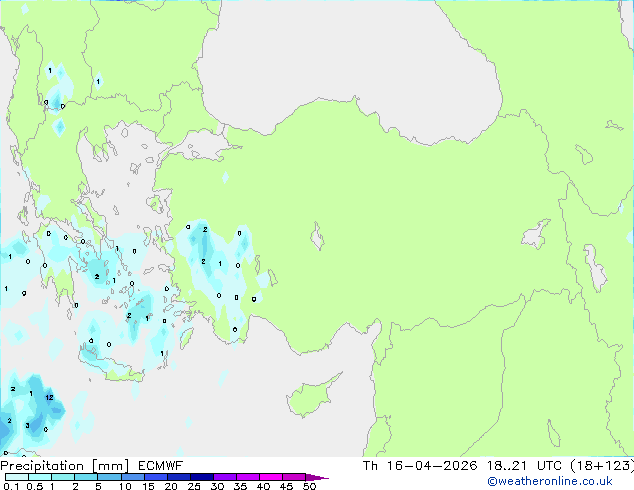Select the 10–15 mm legend color swatch
634x490 pixels.
[x=132, y=477]
